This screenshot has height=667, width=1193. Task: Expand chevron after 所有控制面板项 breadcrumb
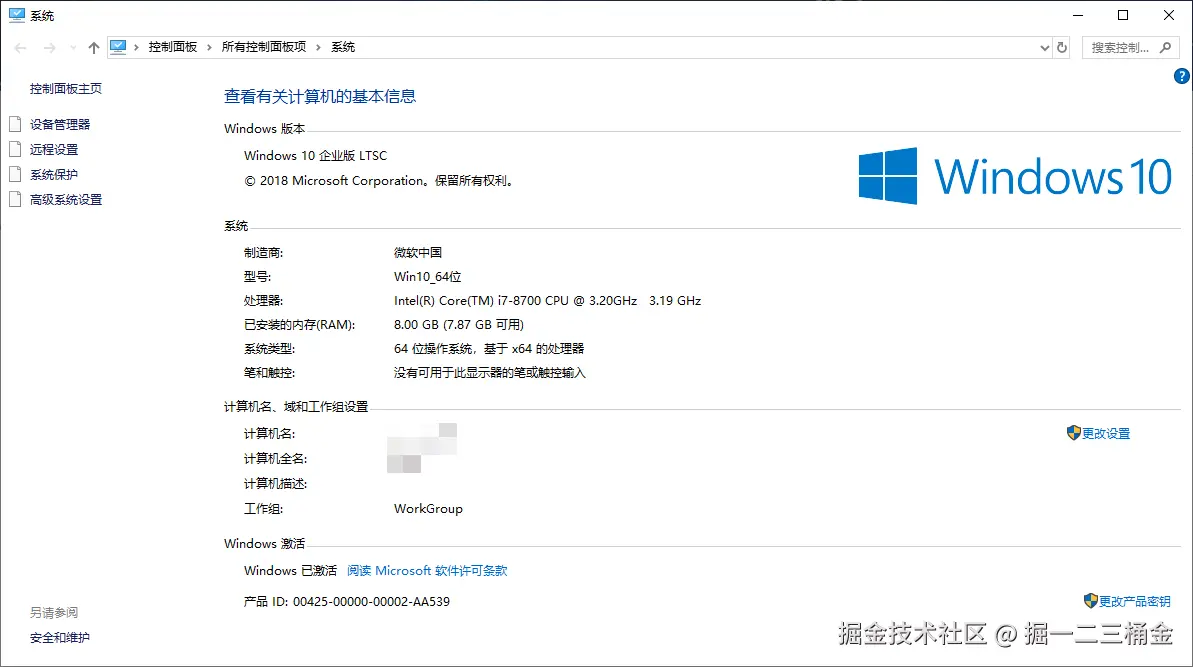tap(319, 47)
